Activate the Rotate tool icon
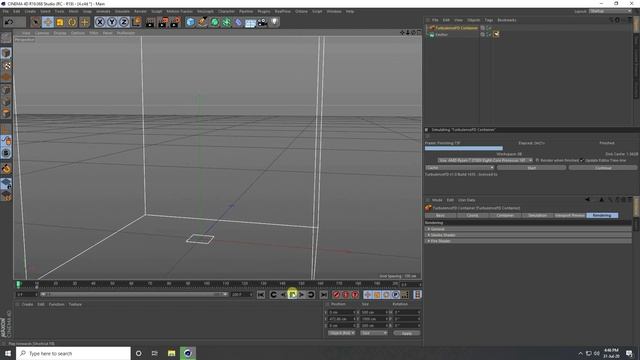The image size is (640, 360). pos(72,22)
